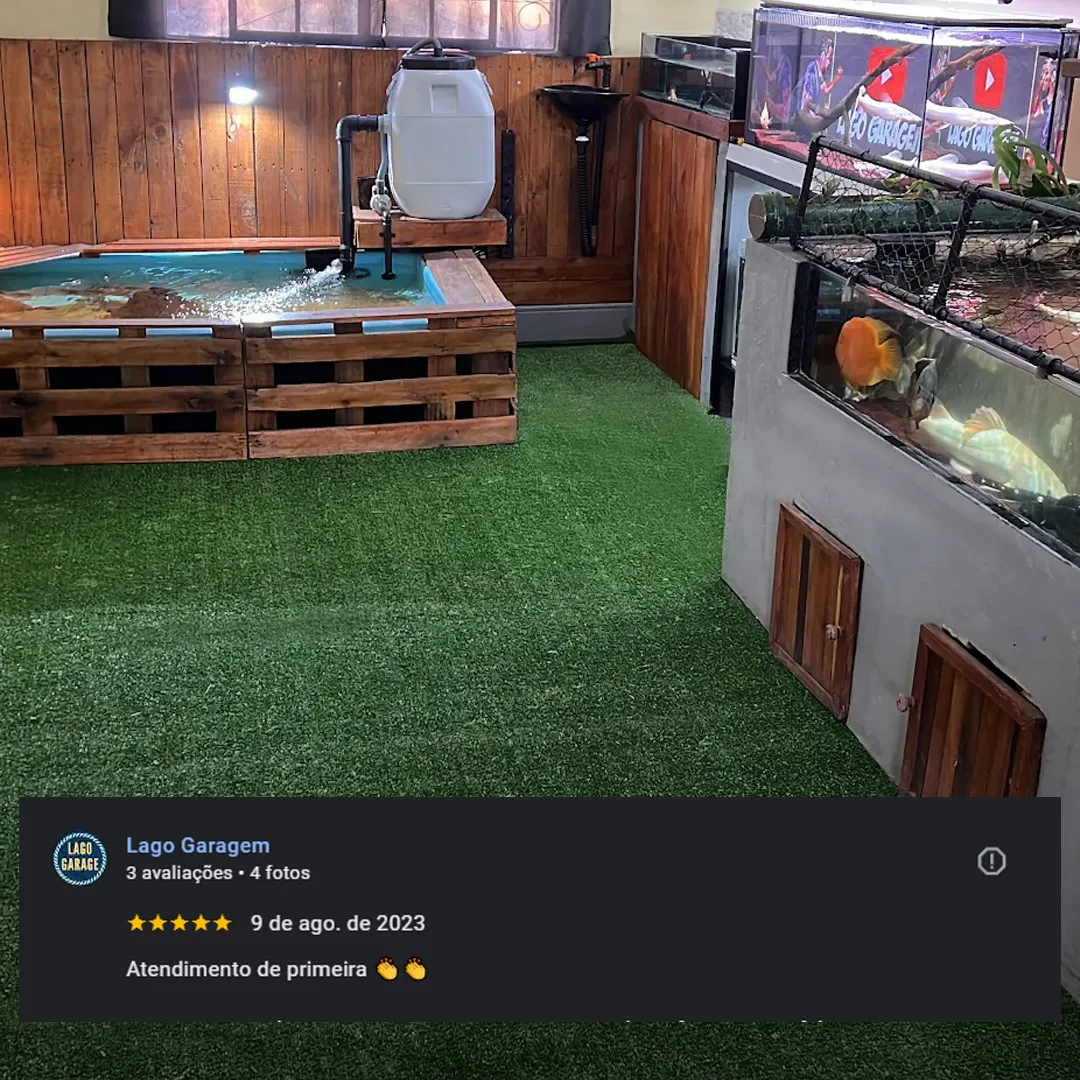Image resolution: width=1080 pixels, height=1080 pixels.
Task: Select the third gold rating star
Action: pyautogui.click(x=179, y=923)
